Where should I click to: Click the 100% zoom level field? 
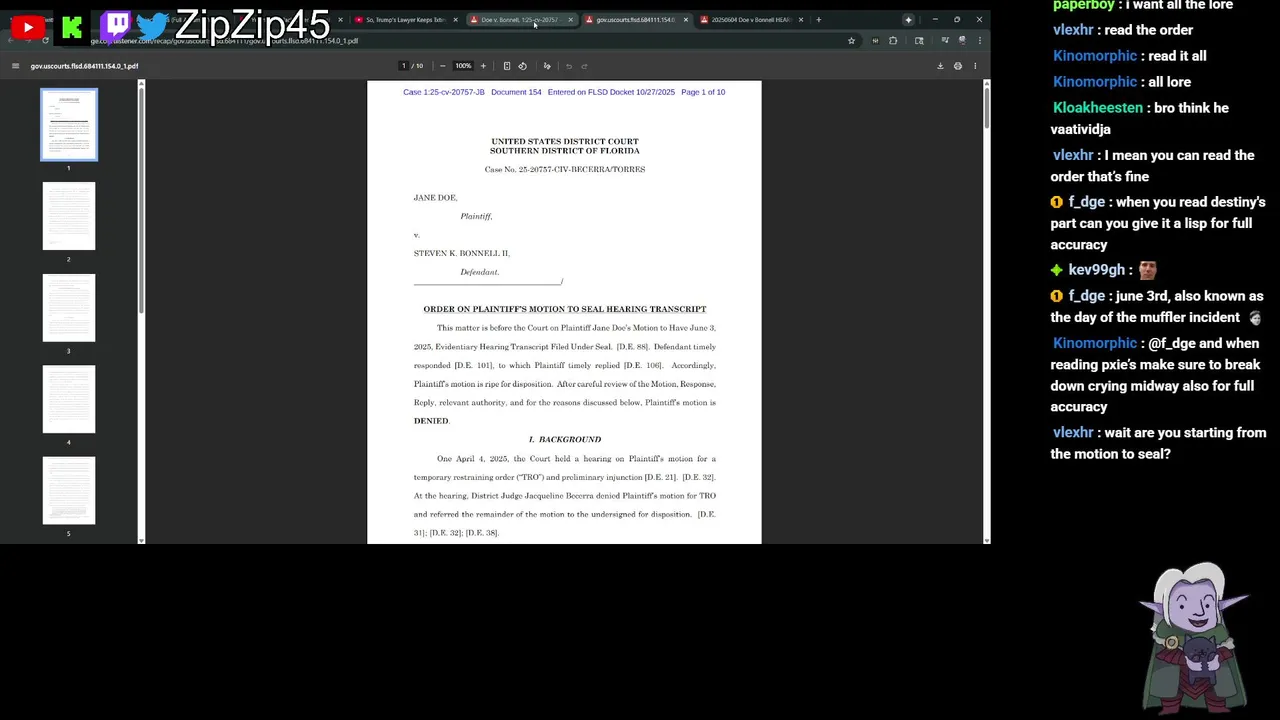pos(463,66)
